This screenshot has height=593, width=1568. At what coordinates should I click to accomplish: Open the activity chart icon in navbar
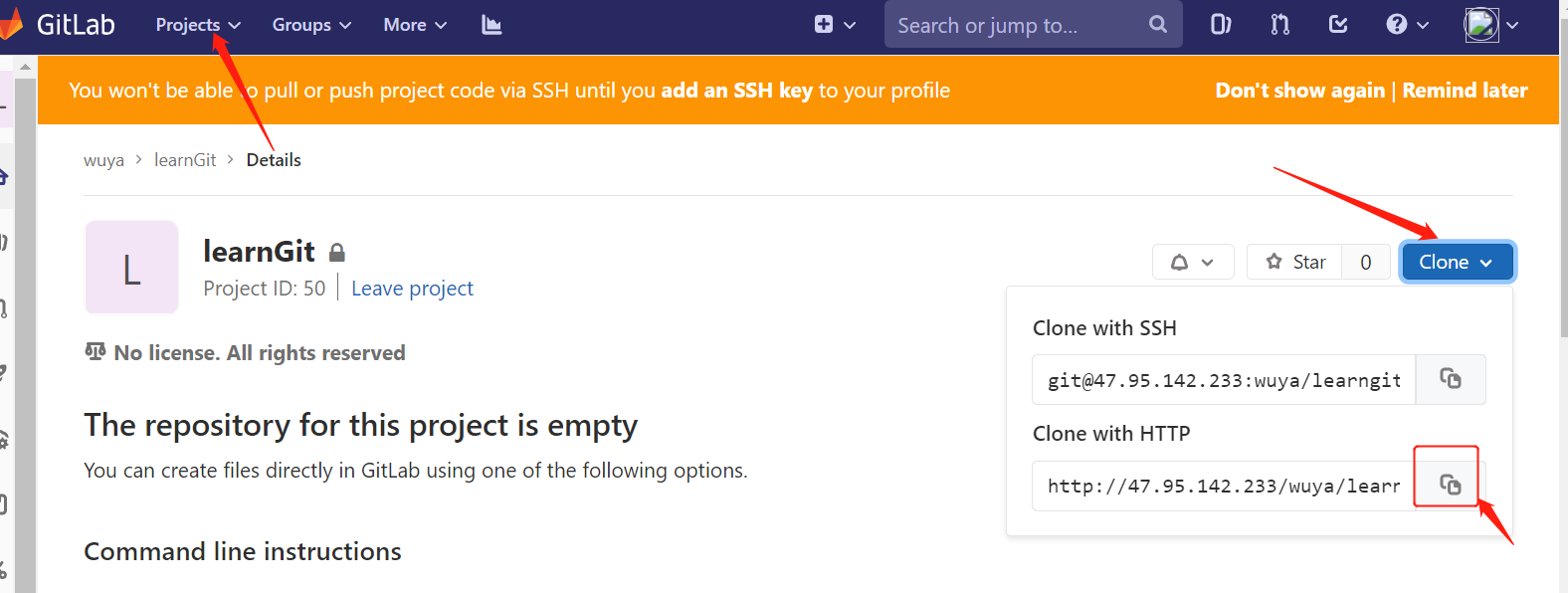(x=491, y=25)
